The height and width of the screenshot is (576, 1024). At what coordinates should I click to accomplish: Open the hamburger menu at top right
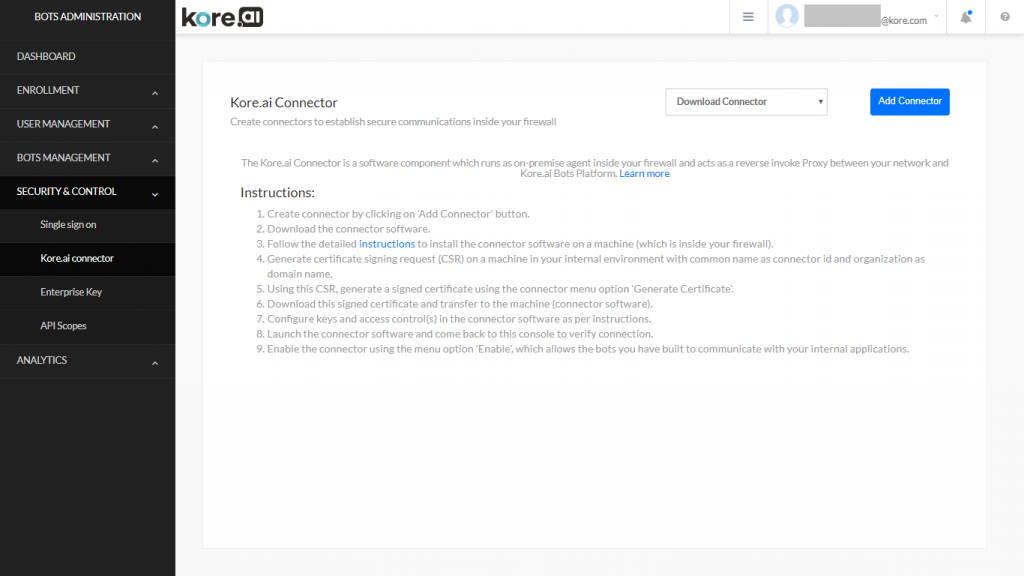(x=747, y=16)
